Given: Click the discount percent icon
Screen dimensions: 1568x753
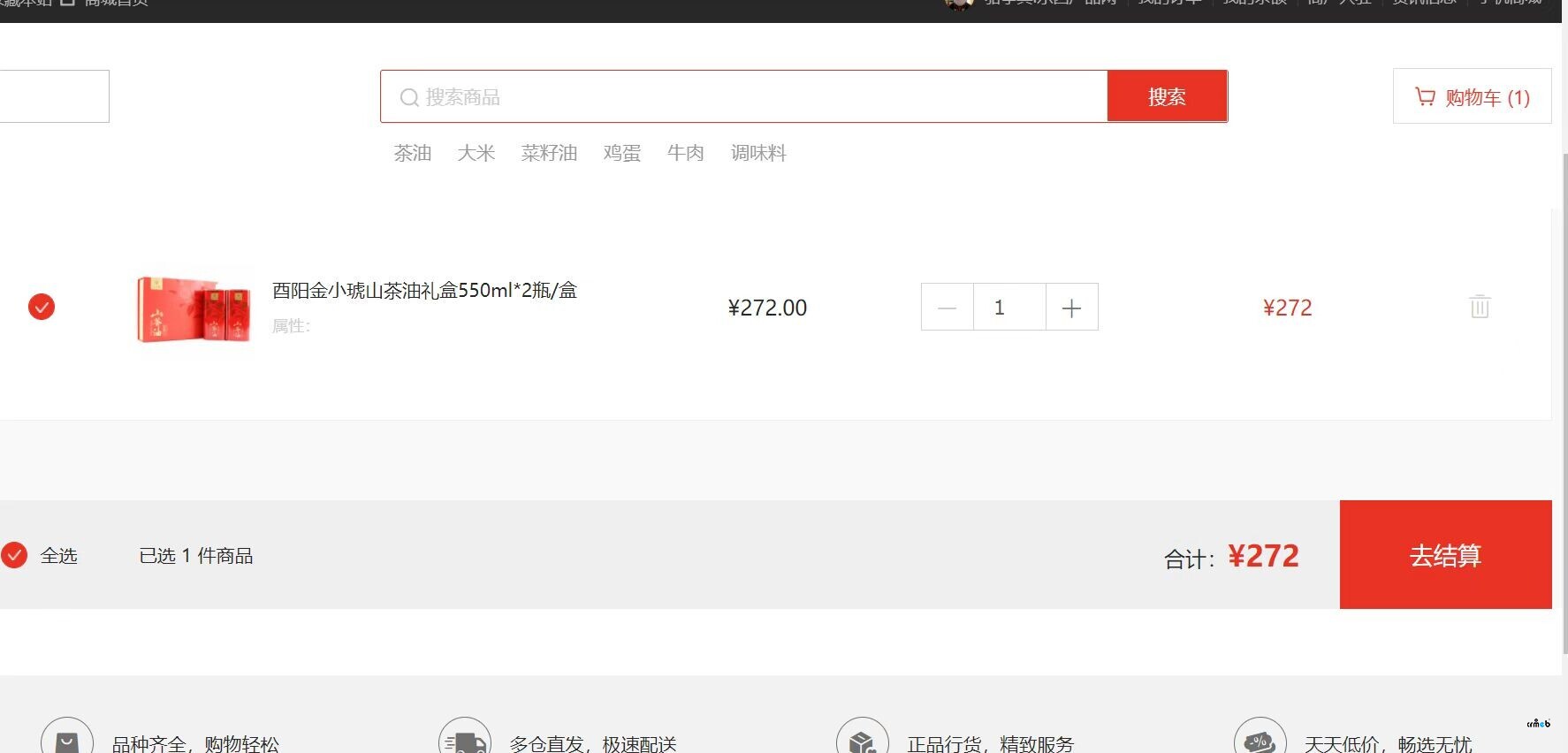Looking at the screenshot, I should point(1260,741).
